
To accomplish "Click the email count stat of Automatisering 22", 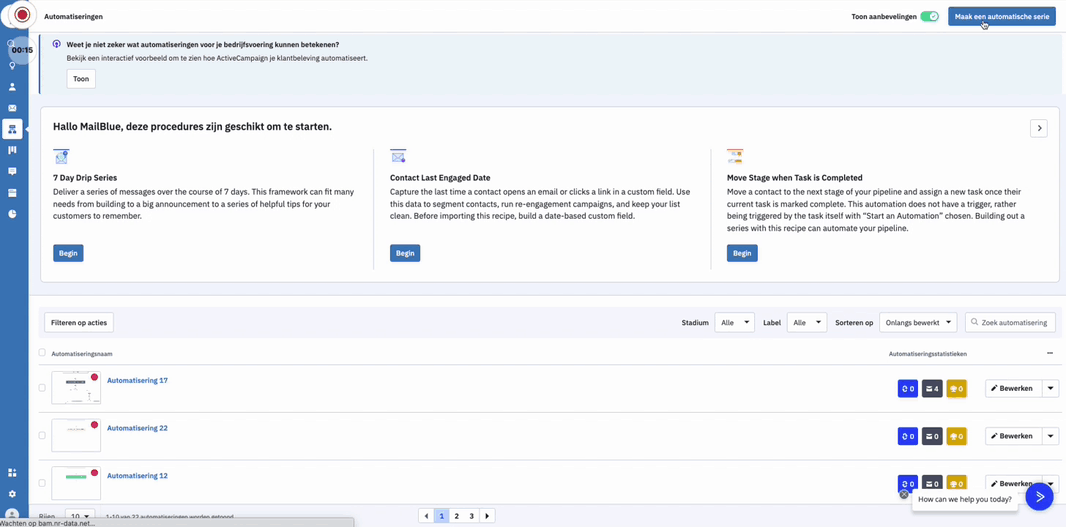I will click(932, 437).
